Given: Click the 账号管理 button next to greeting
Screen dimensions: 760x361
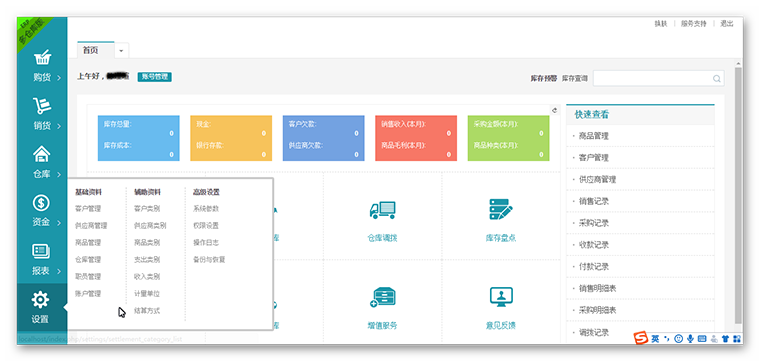Looking at the screenshot, I should (155, 77).
